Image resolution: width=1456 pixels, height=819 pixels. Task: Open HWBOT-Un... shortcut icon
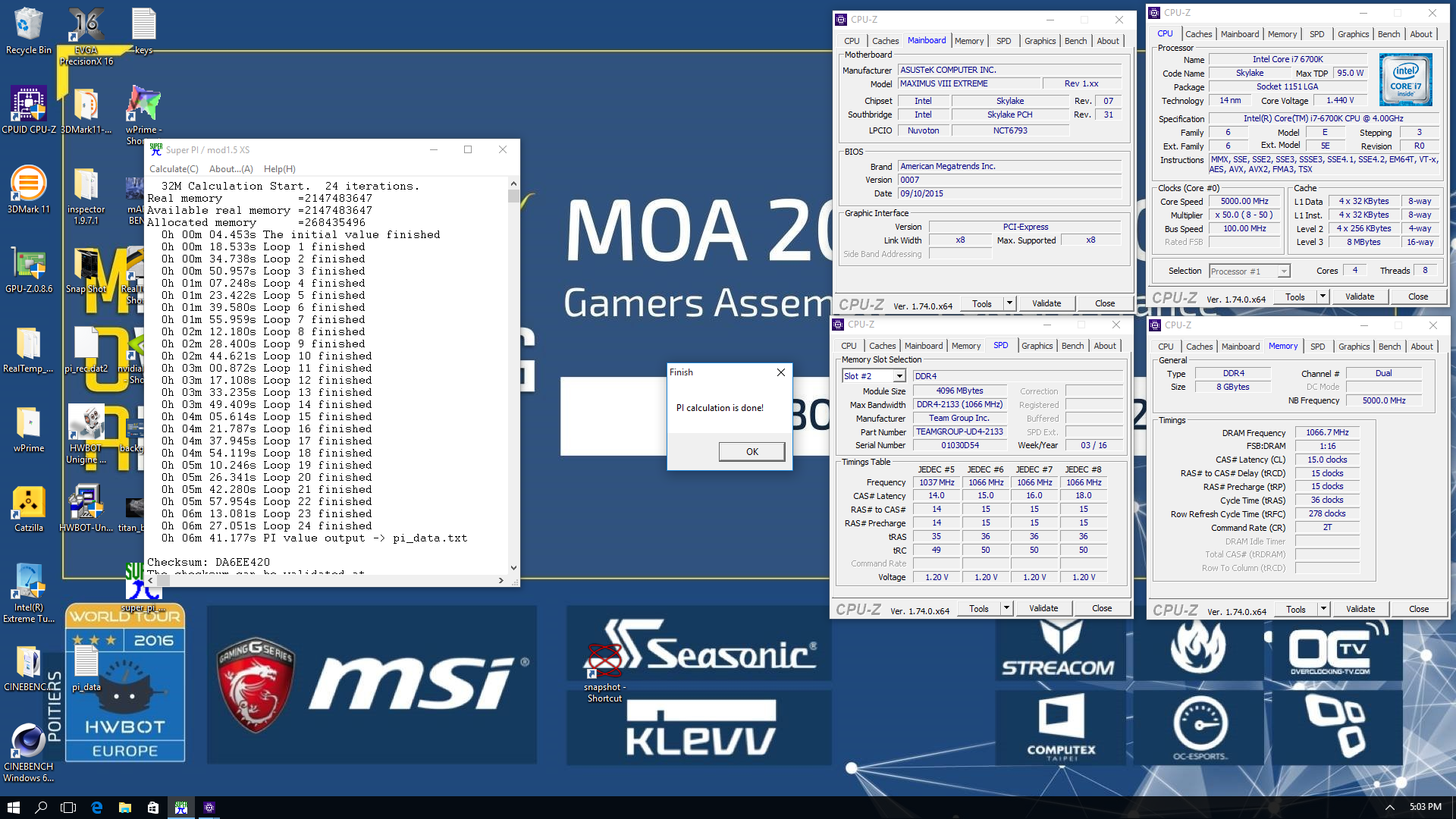click(86, 508)
